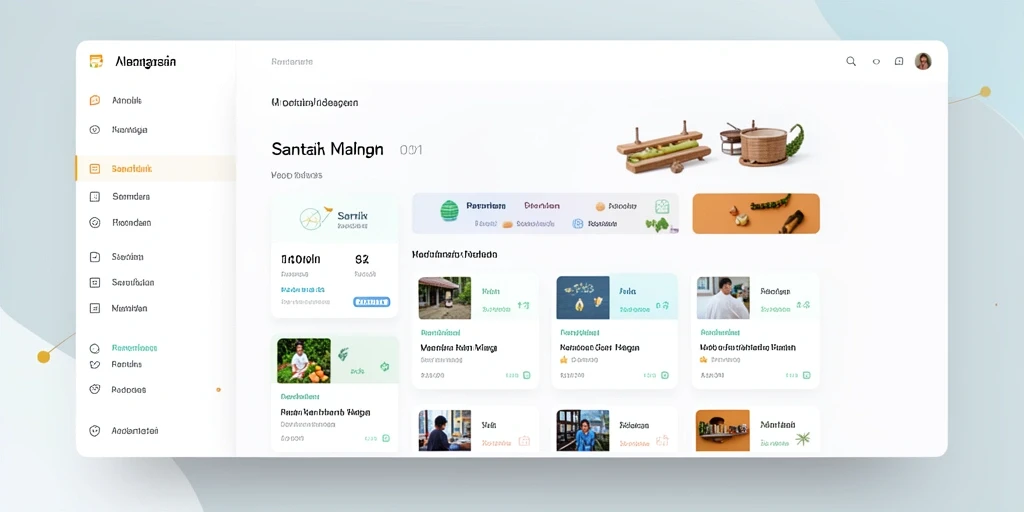Click the bird-shaped icon in the sidebar

coord(95,364)
